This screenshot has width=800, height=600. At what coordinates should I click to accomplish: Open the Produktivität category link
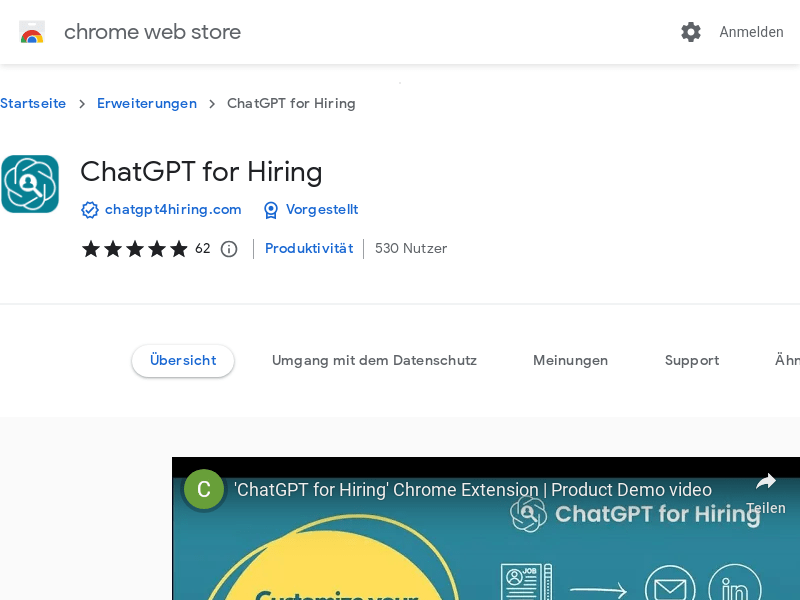[x=309, y=248]
